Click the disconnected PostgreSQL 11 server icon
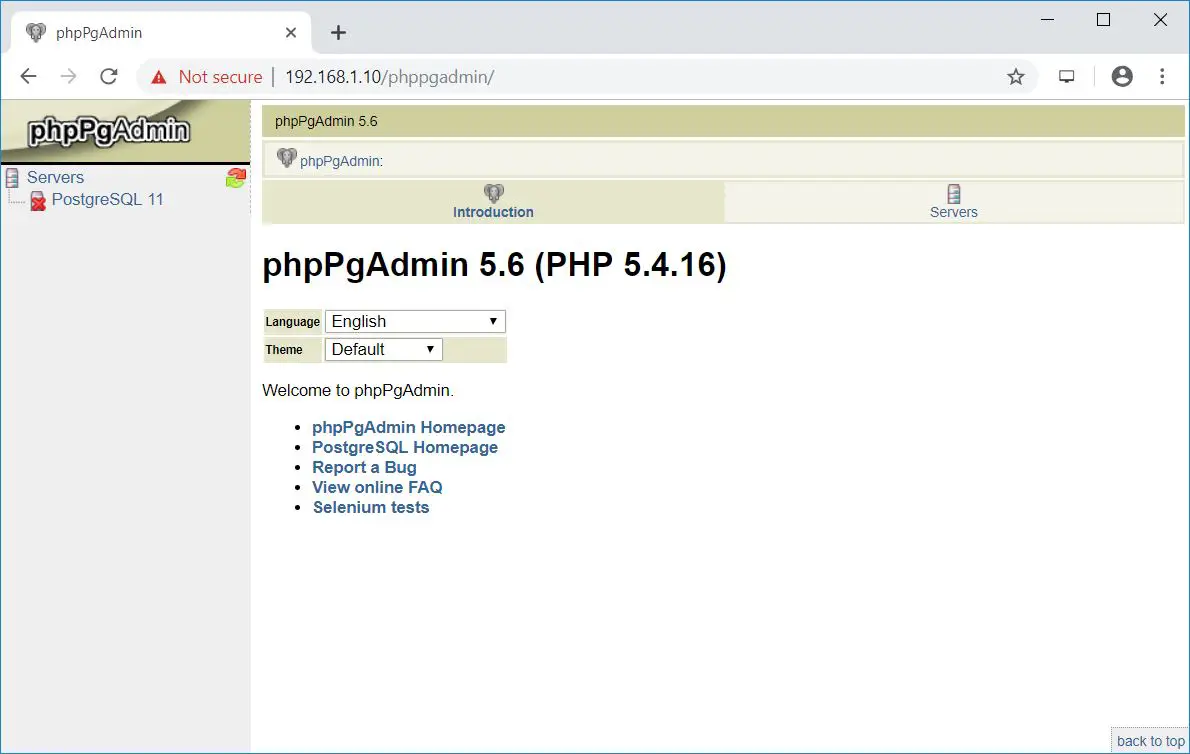Image resolution: width=1190 pixels, height=754 pixels. click(38, 200)
